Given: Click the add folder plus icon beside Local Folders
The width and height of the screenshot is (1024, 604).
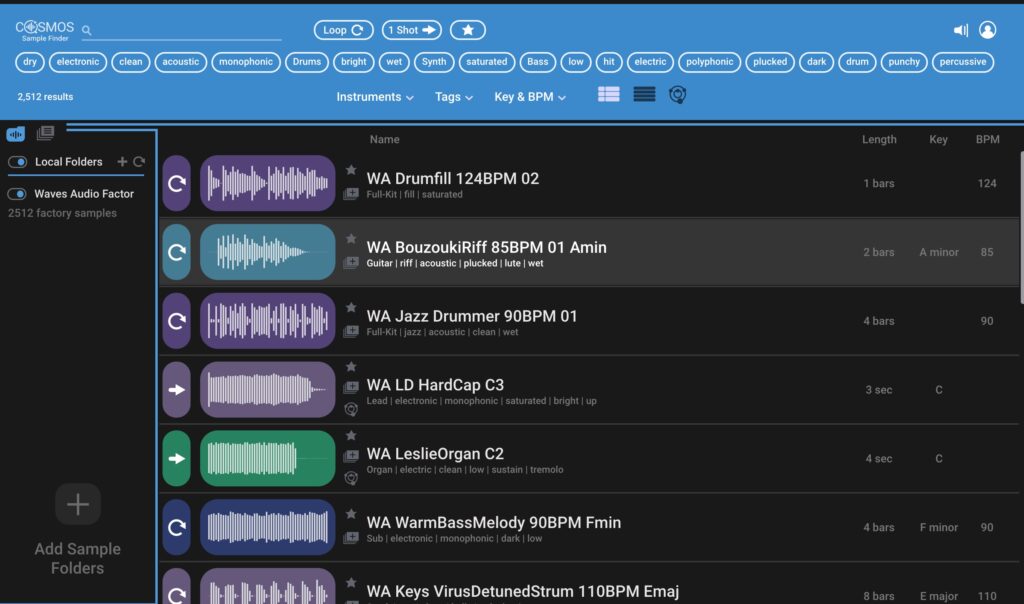Looking at the screenshot, I should [x=122, y=162].
